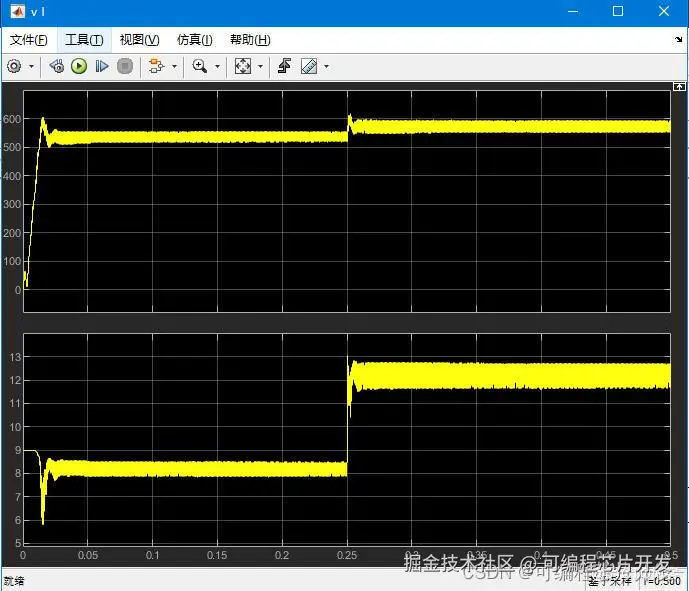Expand the measurements dropdown arrow

tap(326, 67)
